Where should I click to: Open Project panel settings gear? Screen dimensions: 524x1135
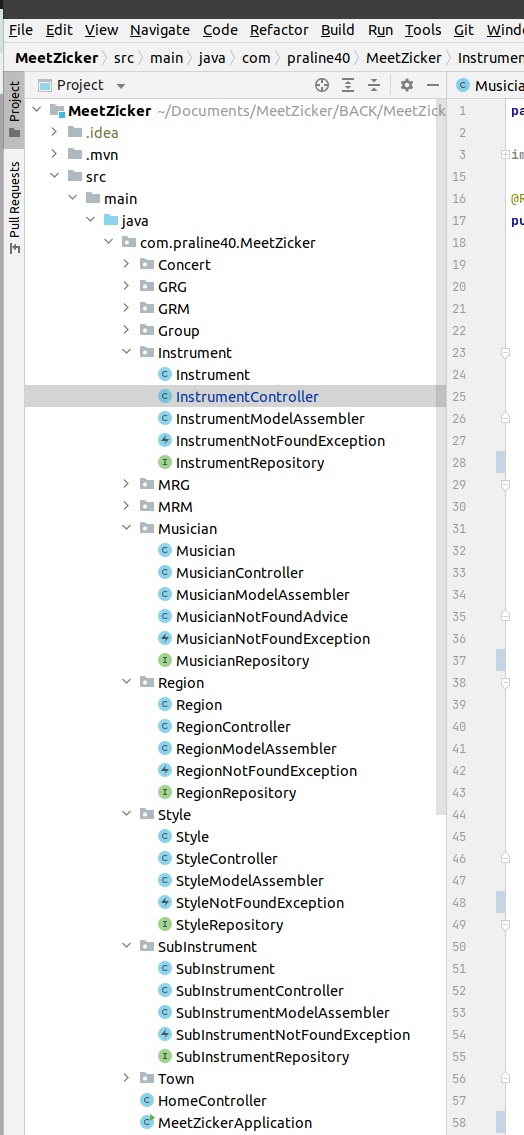click(x=407, y=85)
